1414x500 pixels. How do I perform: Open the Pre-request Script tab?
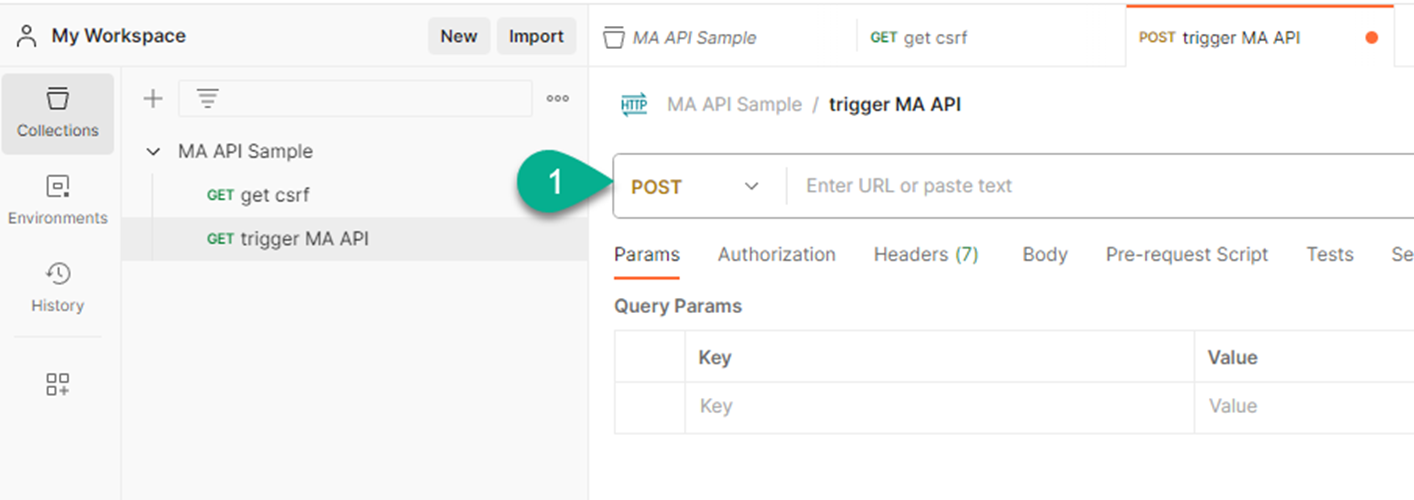pyautogui.click(x=1187, y=255)
